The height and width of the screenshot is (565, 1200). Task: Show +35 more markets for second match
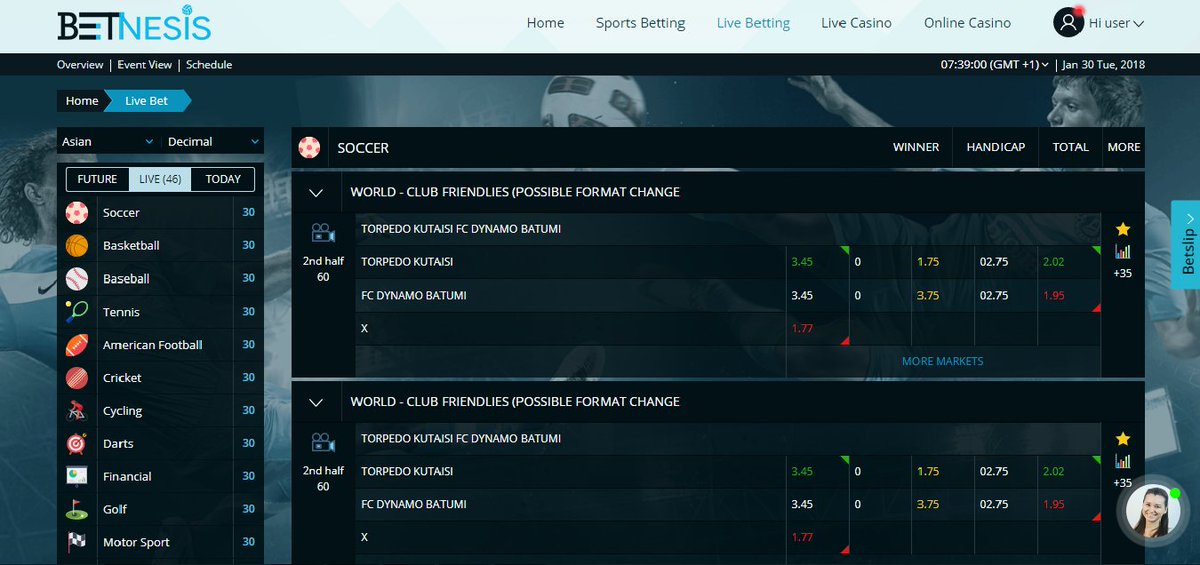pos(1123,483)
